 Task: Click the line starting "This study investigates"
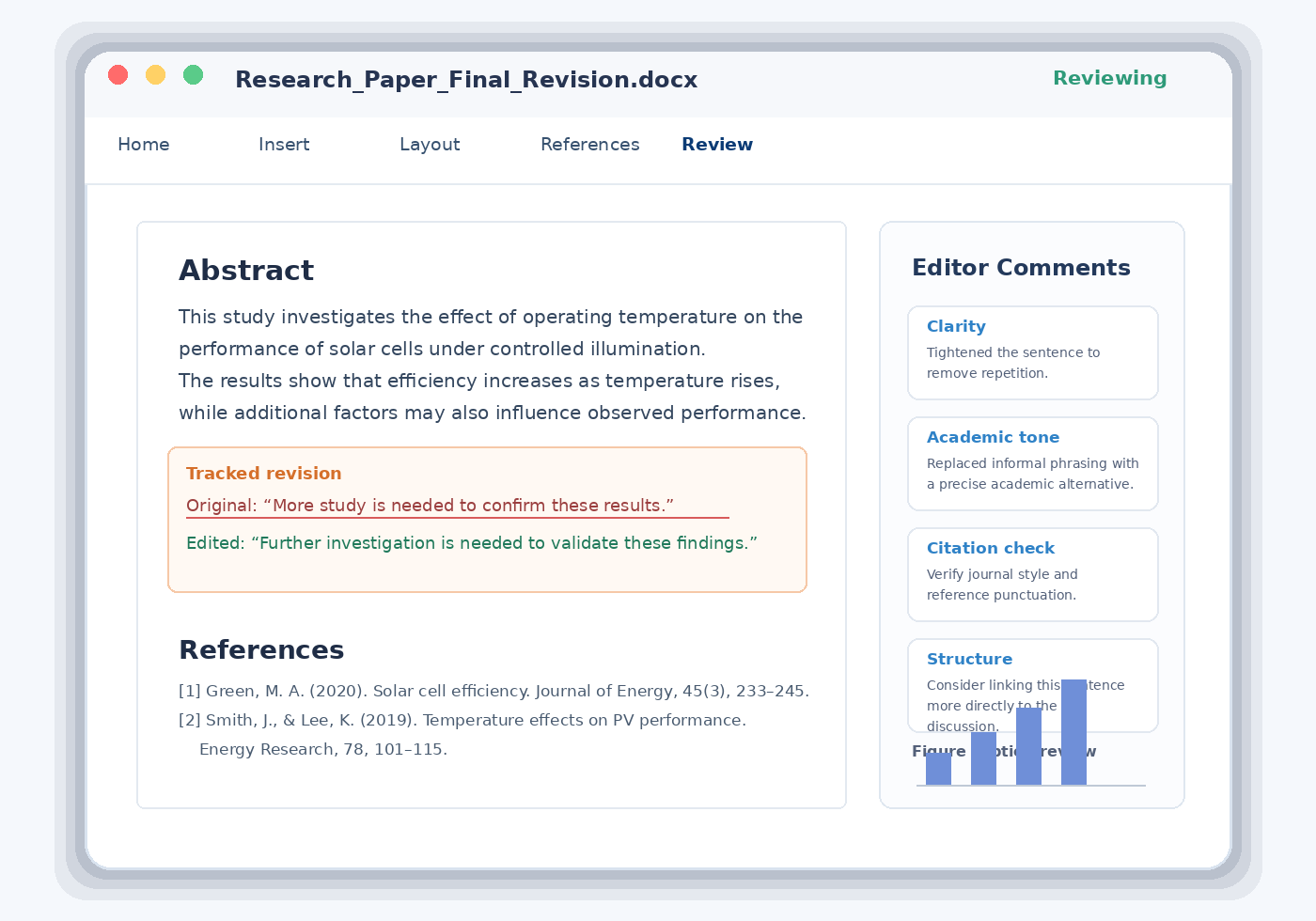click(x=491, y=317)
